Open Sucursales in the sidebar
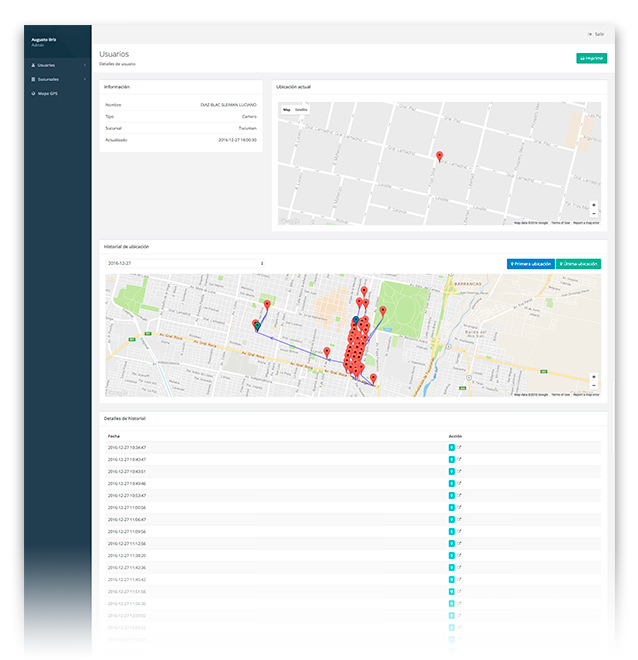This screenshot has width=638, height=660. point(47,79)
